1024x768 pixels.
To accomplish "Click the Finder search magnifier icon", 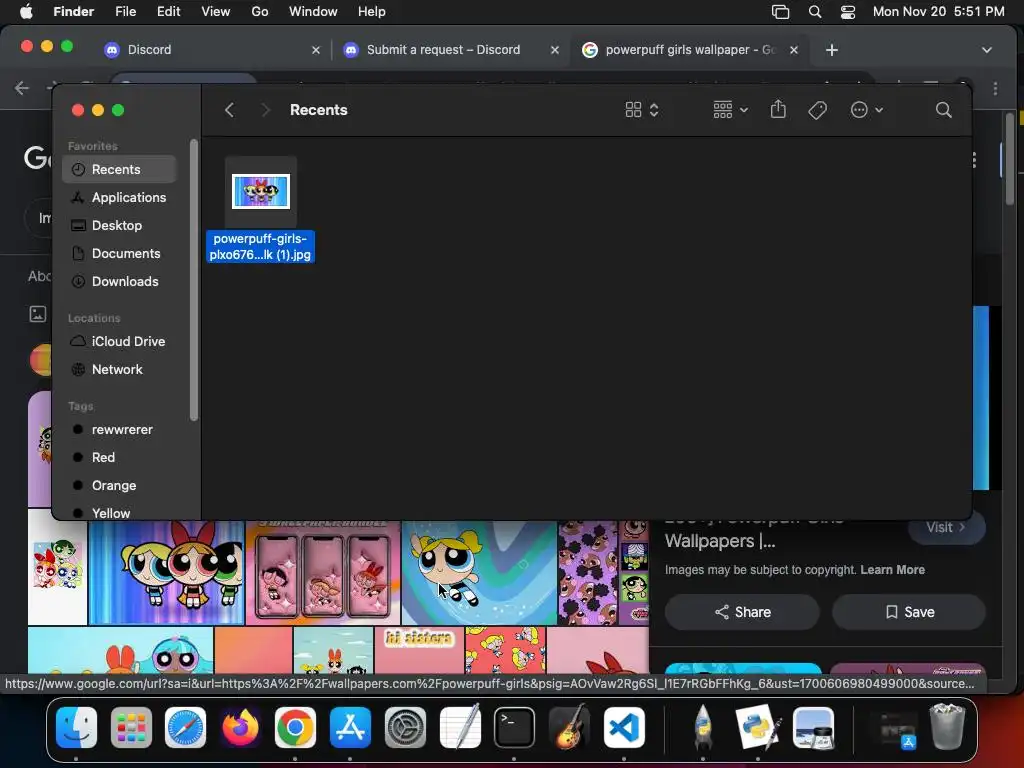I will [x=943, y=110].
